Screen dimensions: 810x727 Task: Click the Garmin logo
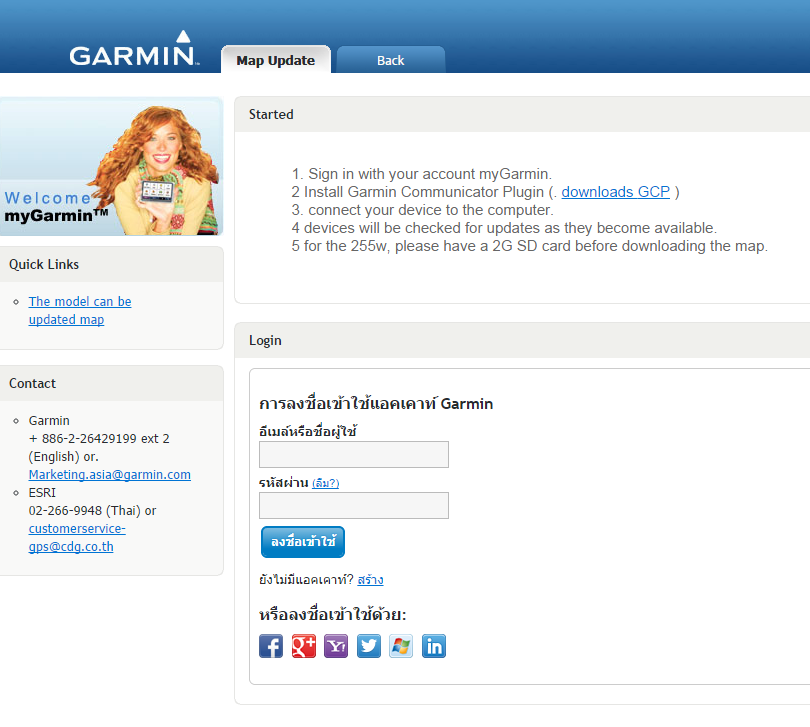pyautogui.click(x=134, y=50)
